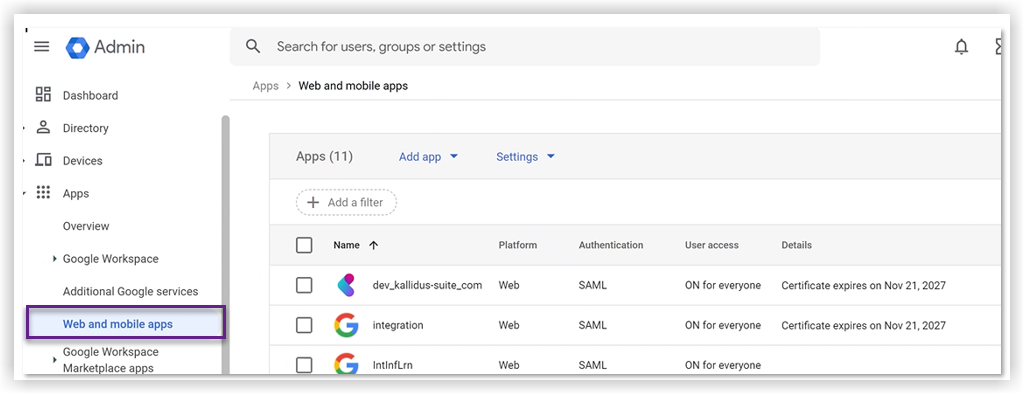The width and height of the screenshot is (1024, 394).
Task: Click the Details column header
Action: click(797, 245)
